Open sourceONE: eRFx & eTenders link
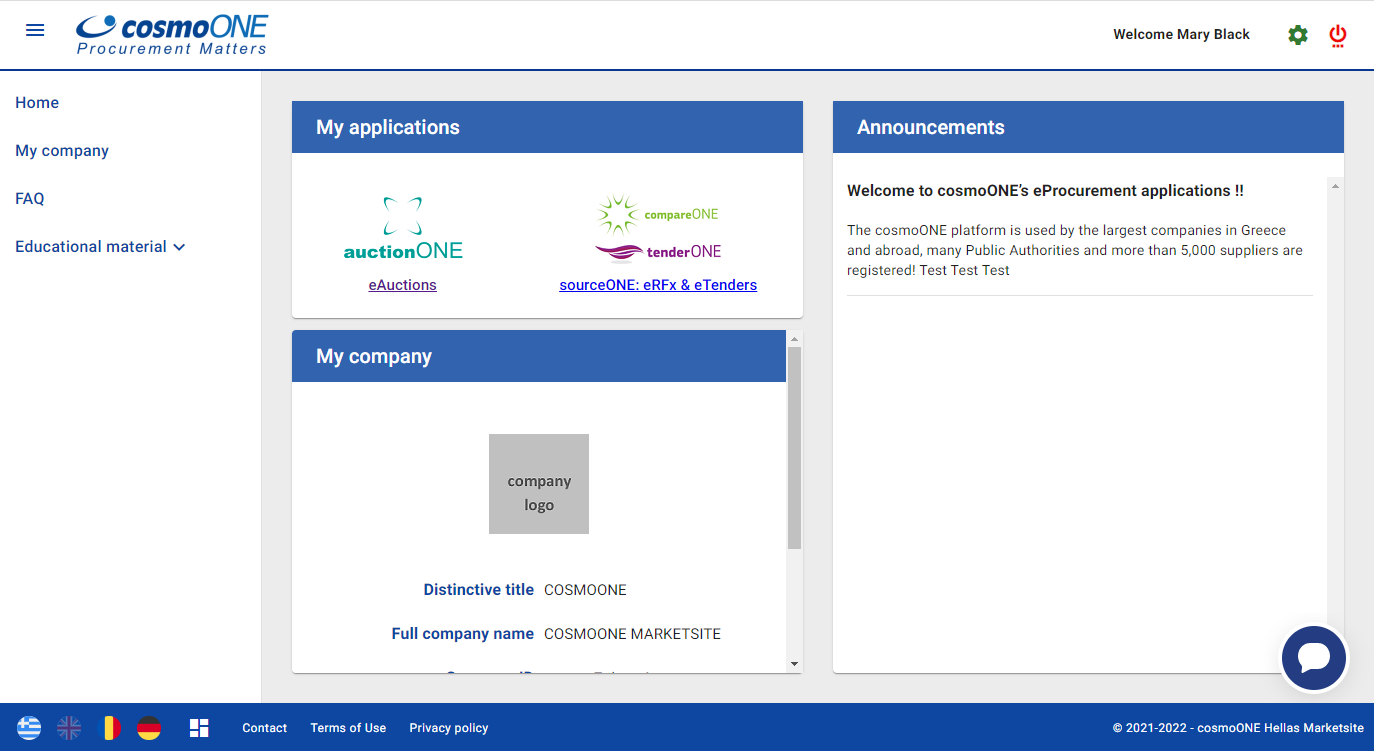Viewport: 1374px width, 751px height. click(x=658, y=284)
